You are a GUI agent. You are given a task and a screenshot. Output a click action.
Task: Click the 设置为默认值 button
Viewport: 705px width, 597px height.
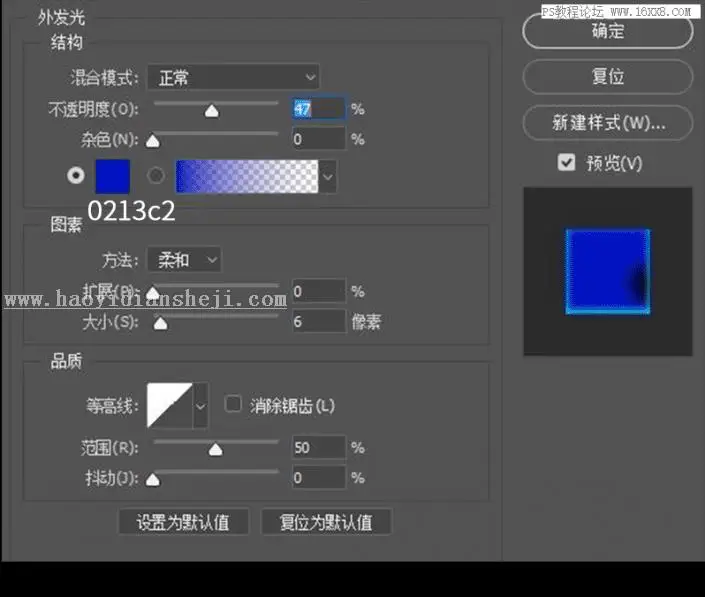tap(183, 522)
